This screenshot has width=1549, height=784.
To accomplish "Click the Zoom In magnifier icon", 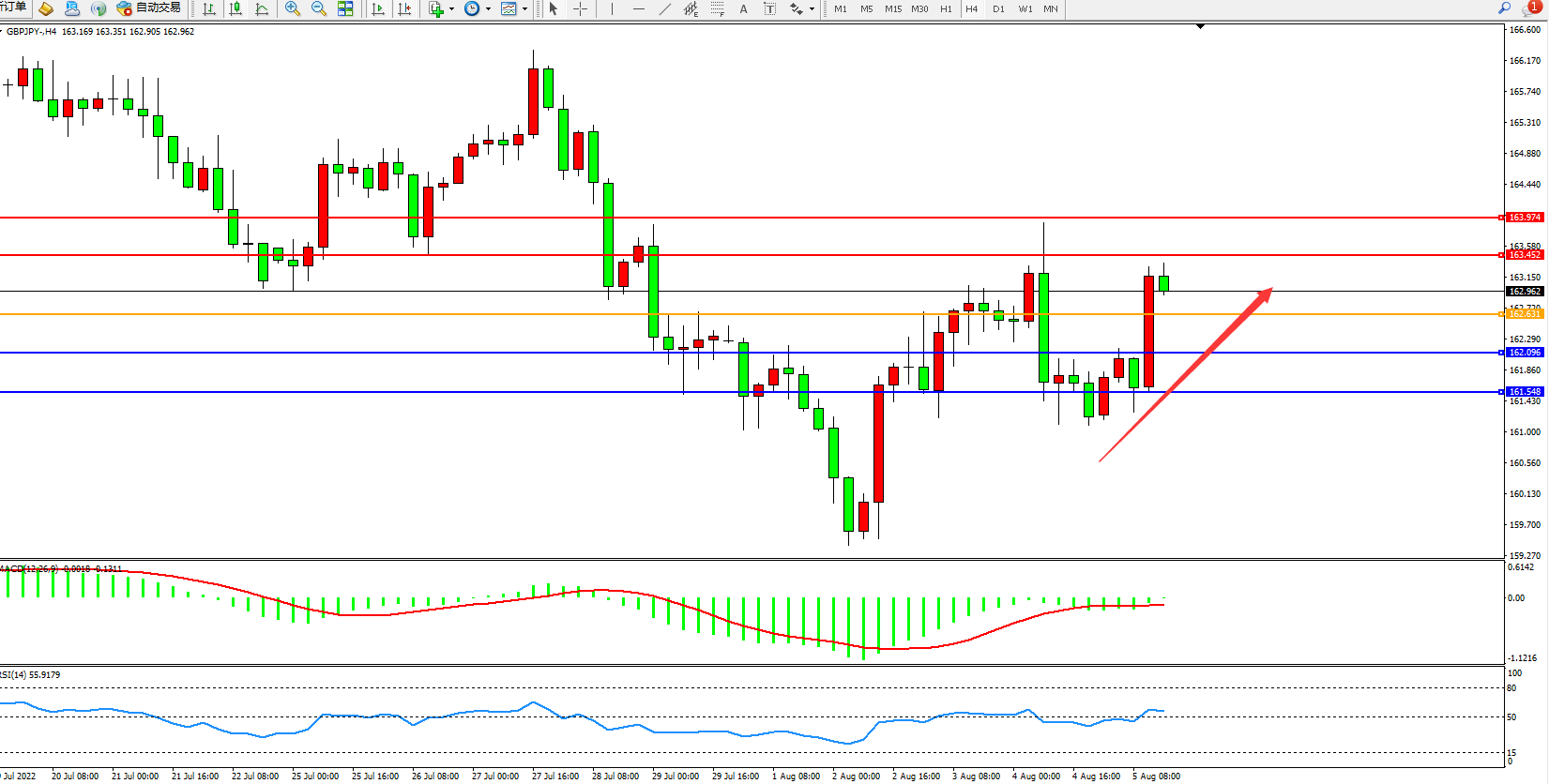I will (293, 8).
